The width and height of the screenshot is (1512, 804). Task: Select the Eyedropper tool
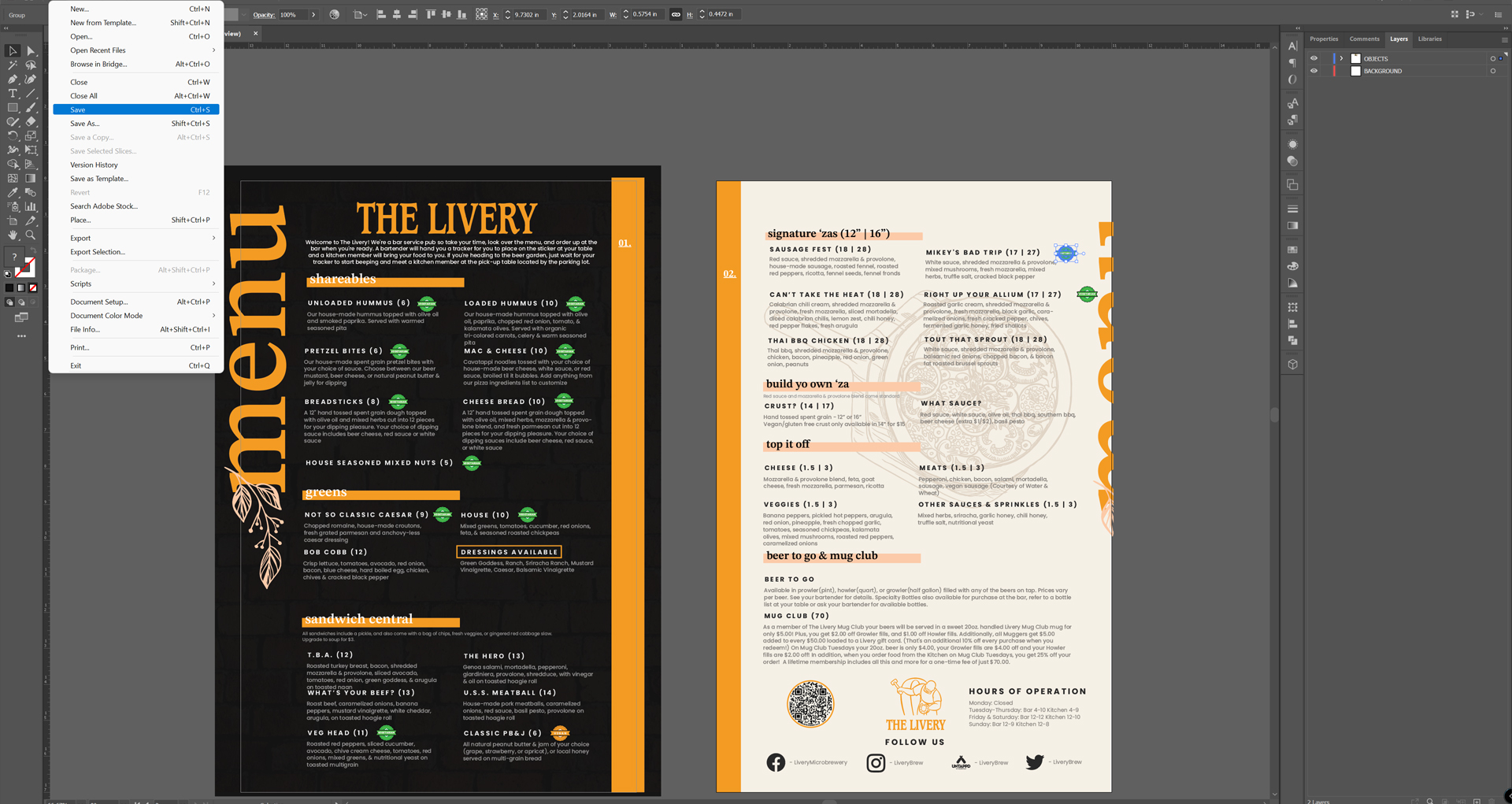(13, 193)
